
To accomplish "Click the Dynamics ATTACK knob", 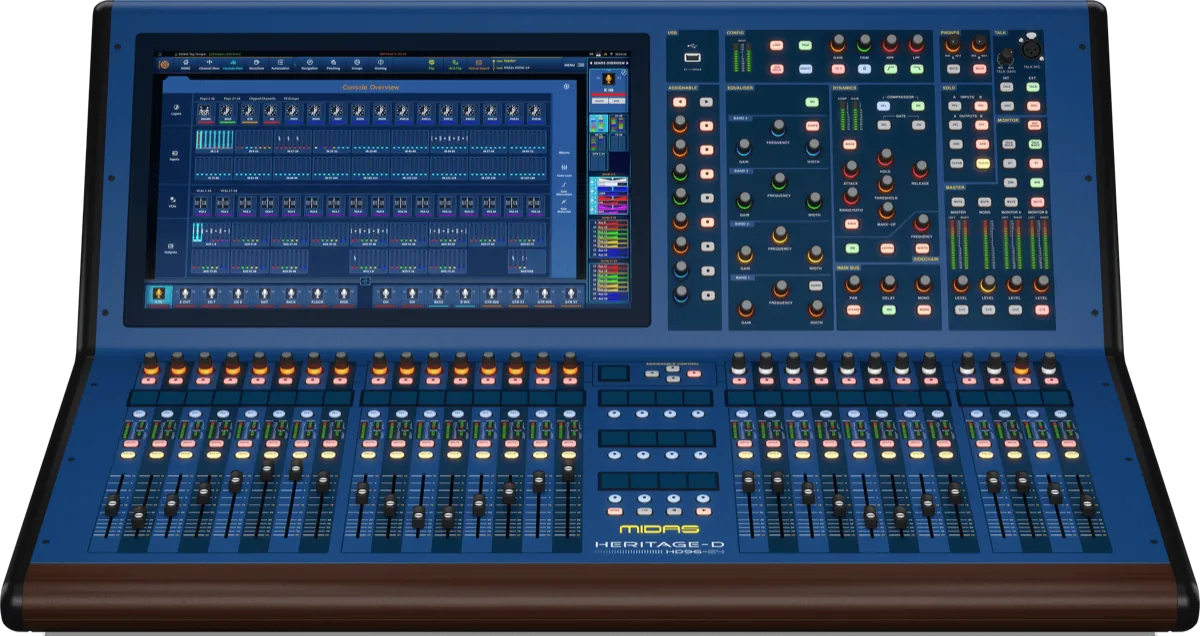I will (x=850, y=169).
